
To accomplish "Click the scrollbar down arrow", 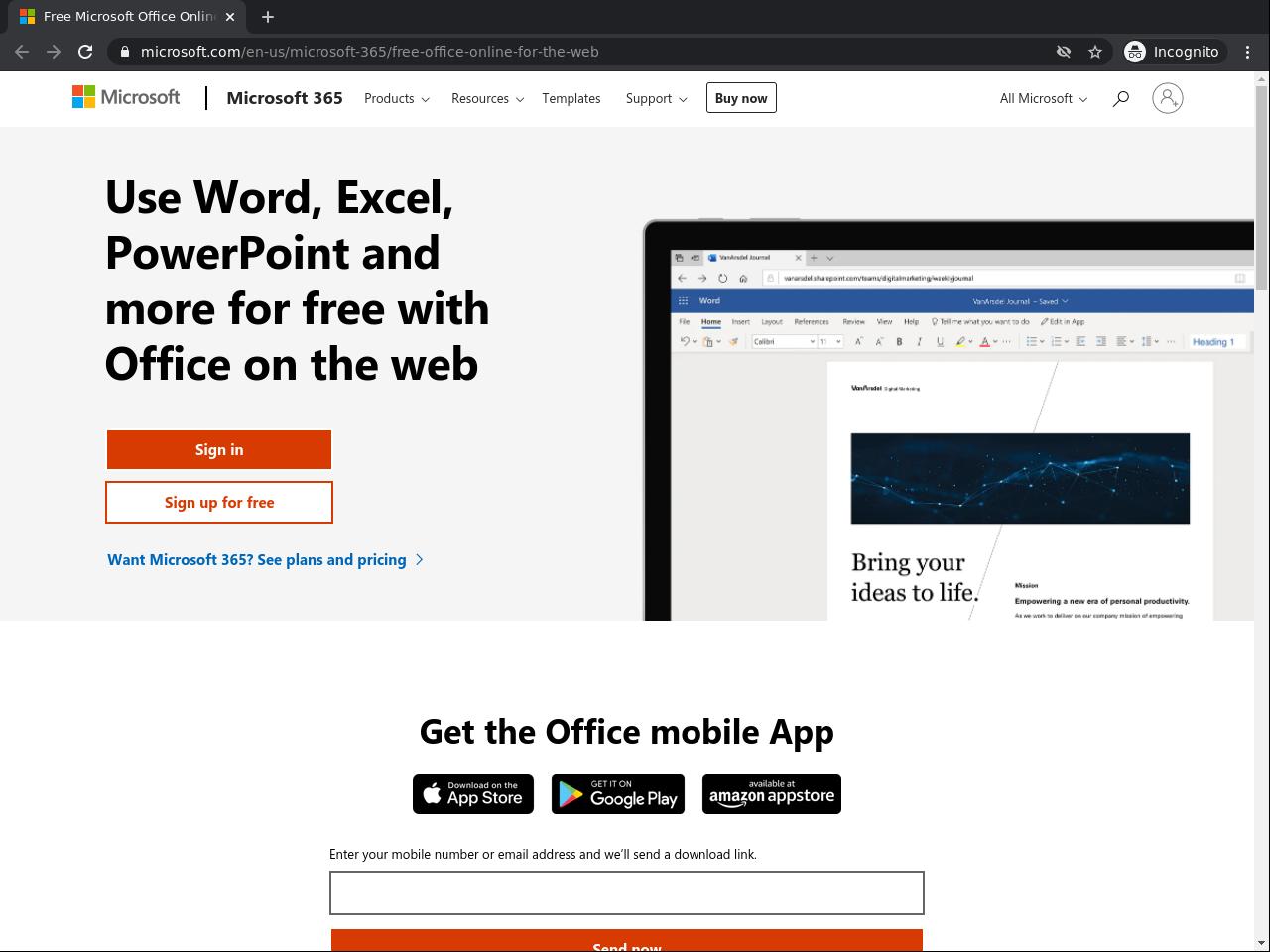I will pos(1262,943).
